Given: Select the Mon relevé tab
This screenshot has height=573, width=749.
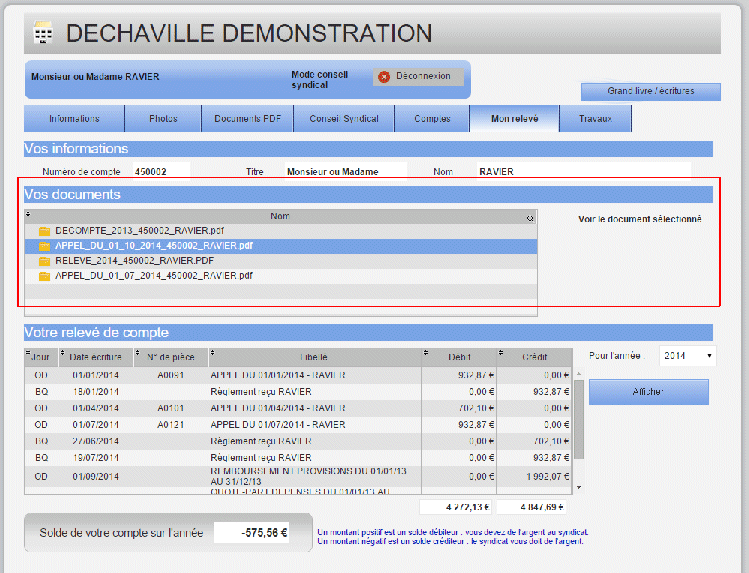Looking at the screenshot, I should pyautogui.click(x=514, y=118).
